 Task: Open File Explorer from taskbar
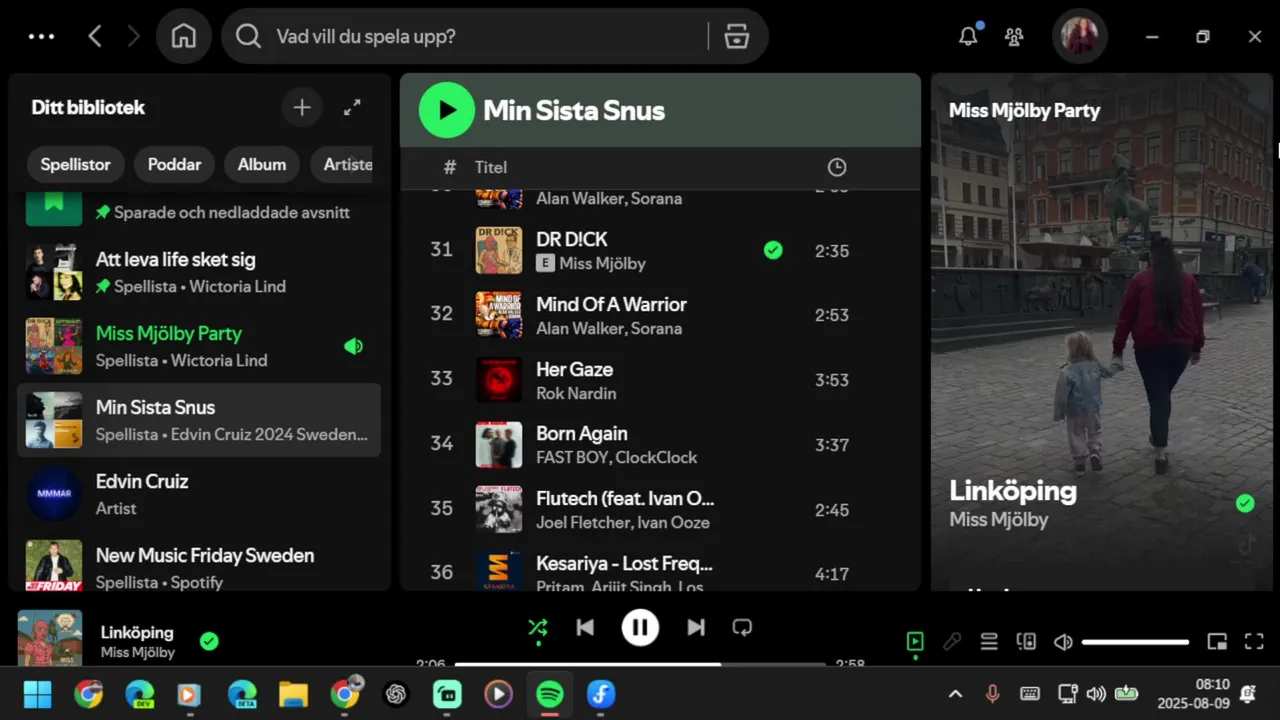293,694
